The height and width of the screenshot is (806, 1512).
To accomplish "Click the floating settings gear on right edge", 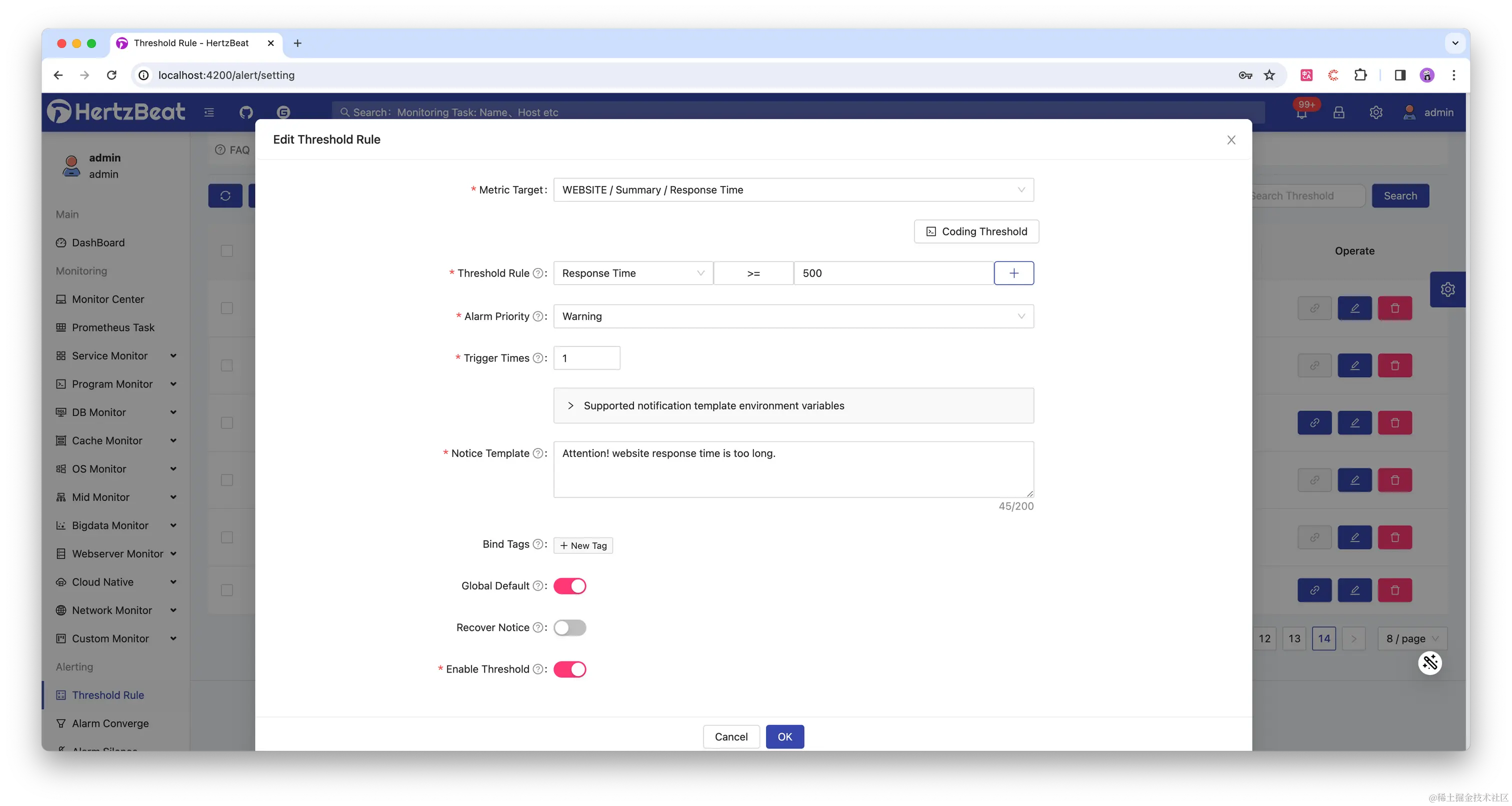I will pyautogui.click(x=1447, y=289).
